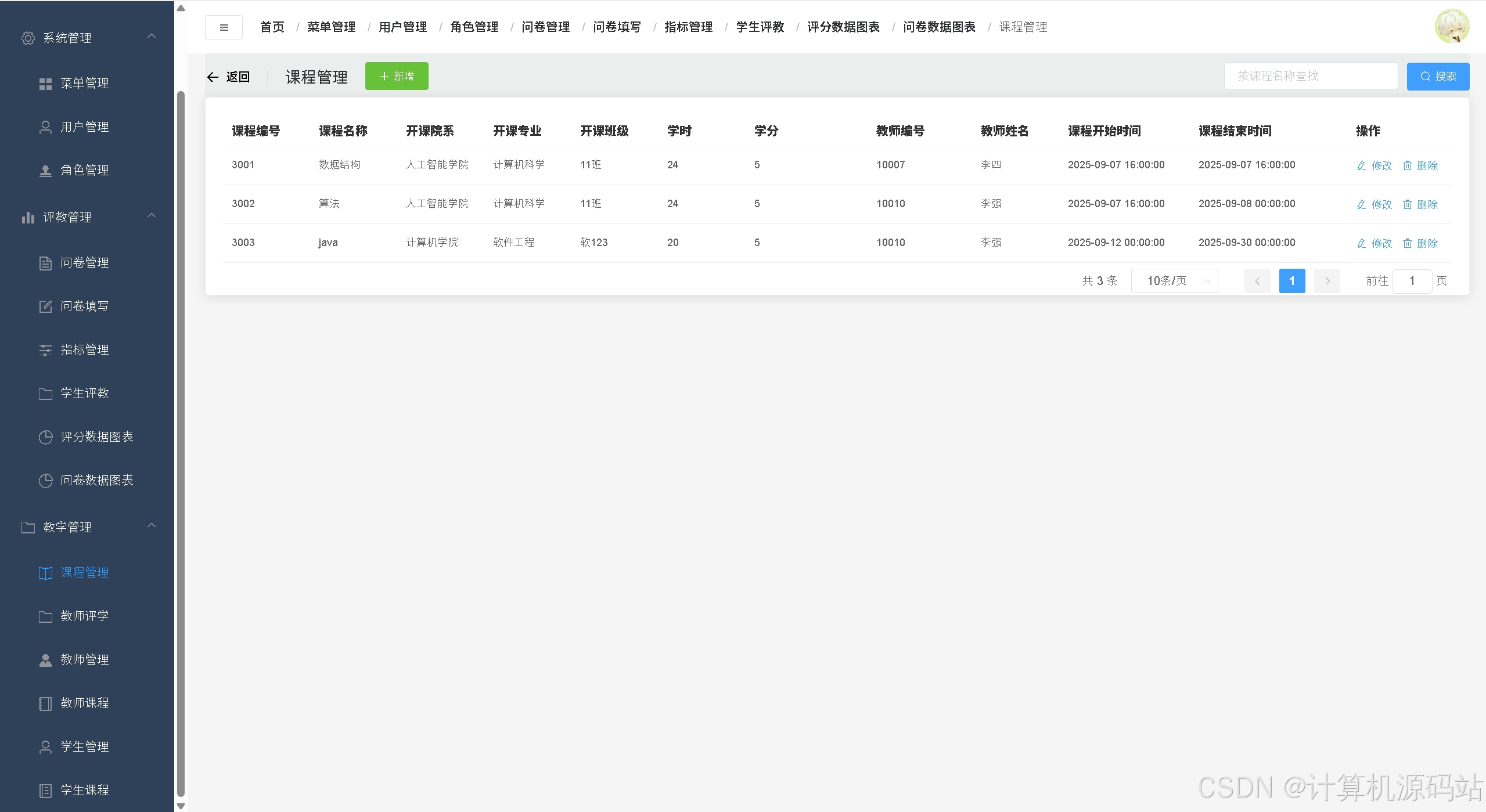Open 首页 in the breadcrumb bar
The width and height of the screenshot is (1486, 812).
272,27
